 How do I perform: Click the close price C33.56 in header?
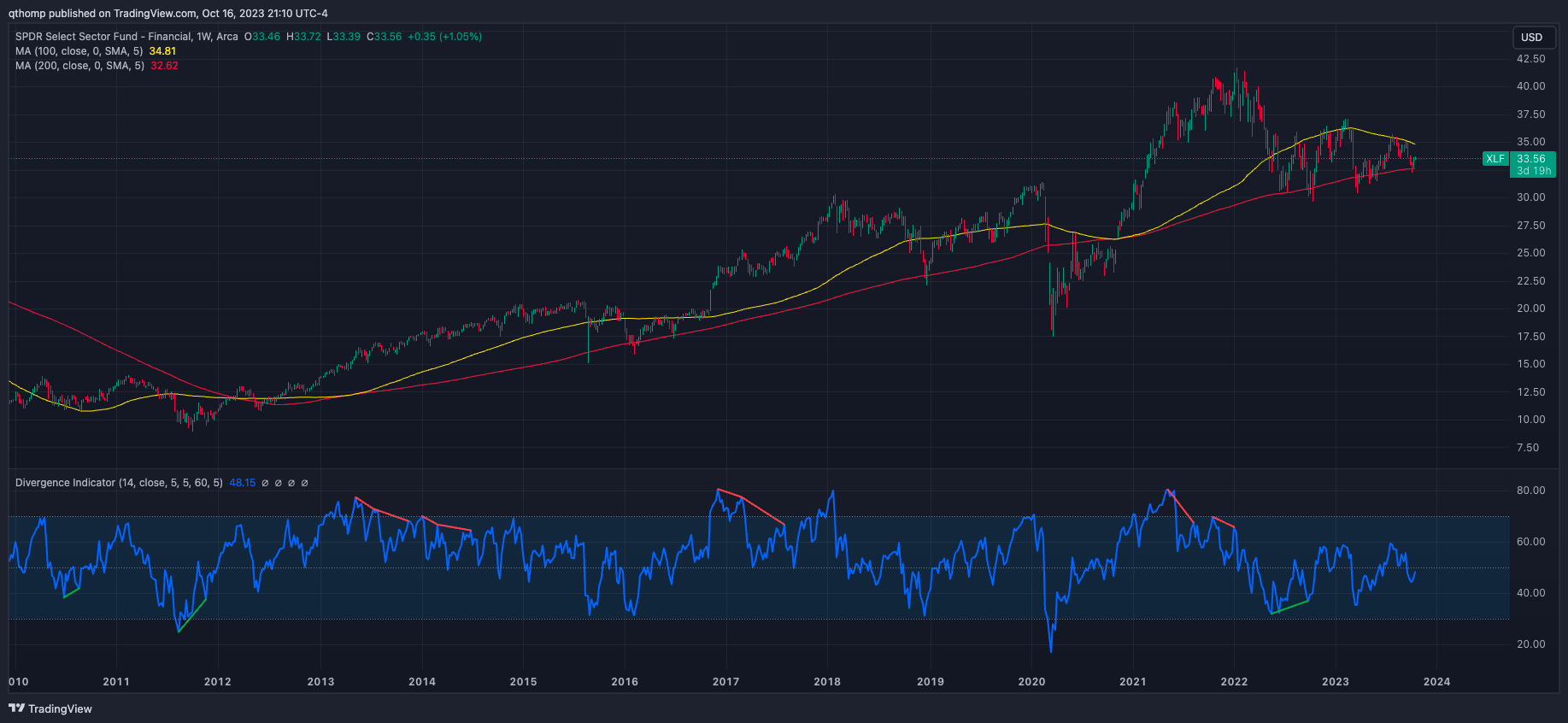click(384, 37)
